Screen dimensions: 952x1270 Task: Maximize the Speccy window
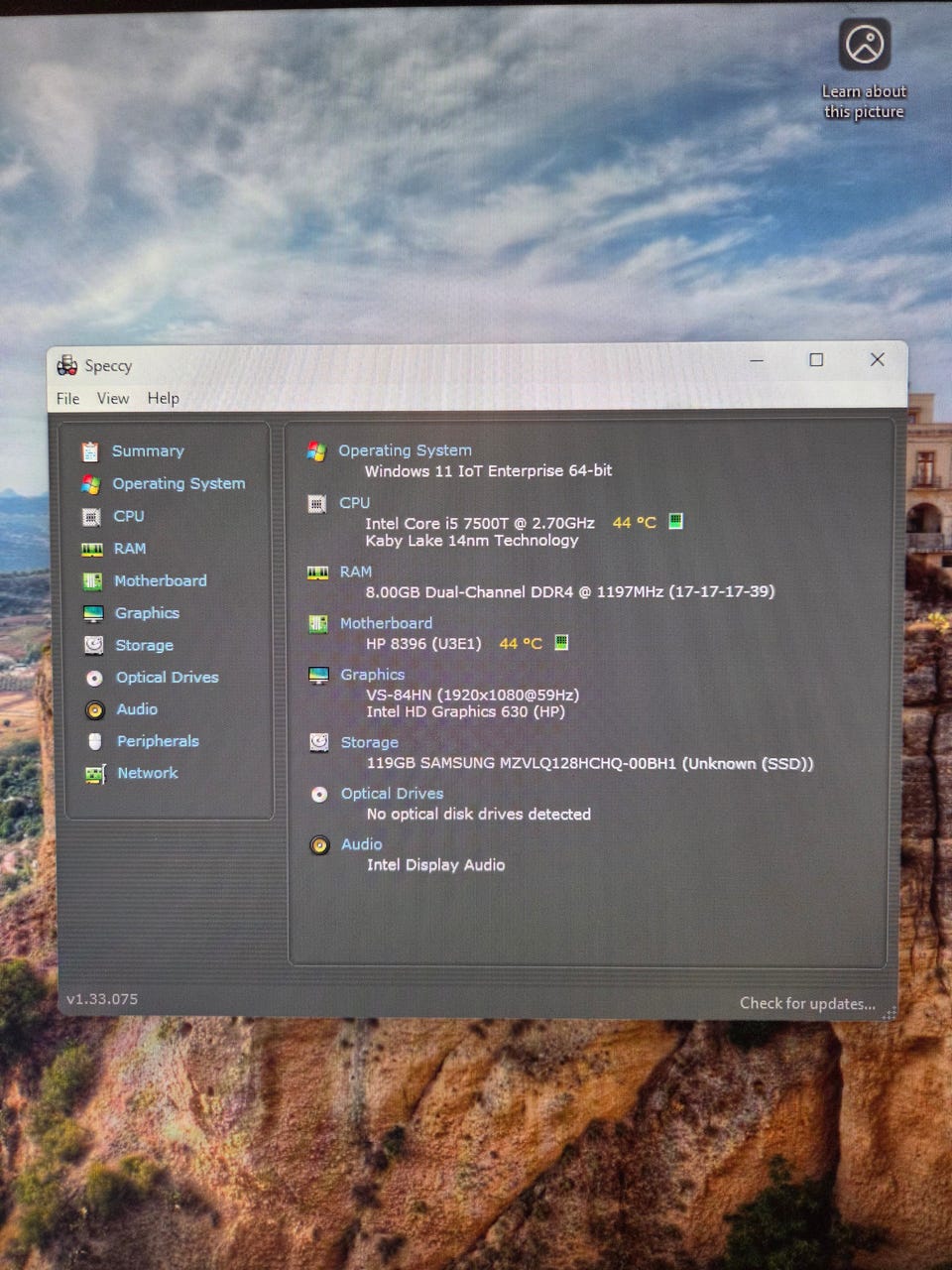click(x=816, y=359)
